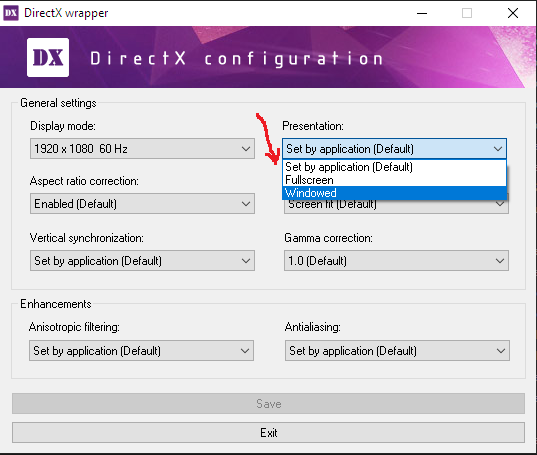Open the Display mode dropdown

tap(142, 149)
